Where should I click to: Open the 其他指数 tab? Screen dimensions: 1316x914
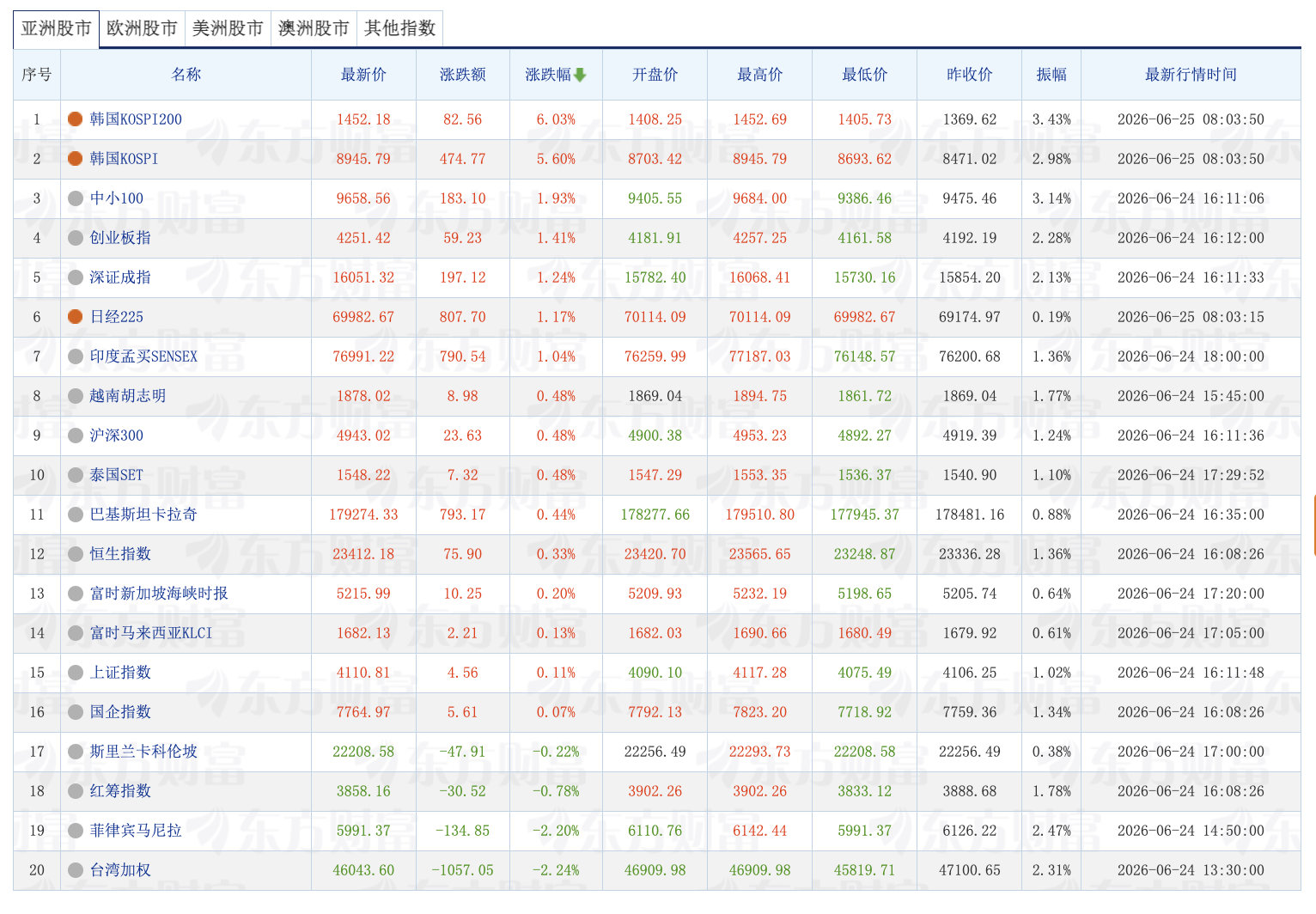(399, 28)
